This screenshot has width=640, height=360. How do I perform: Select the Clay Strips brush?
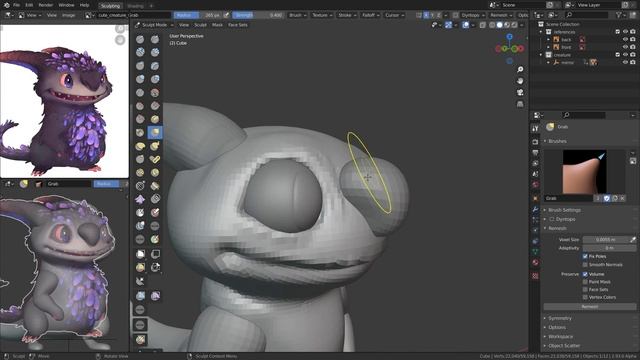(155, 52)
